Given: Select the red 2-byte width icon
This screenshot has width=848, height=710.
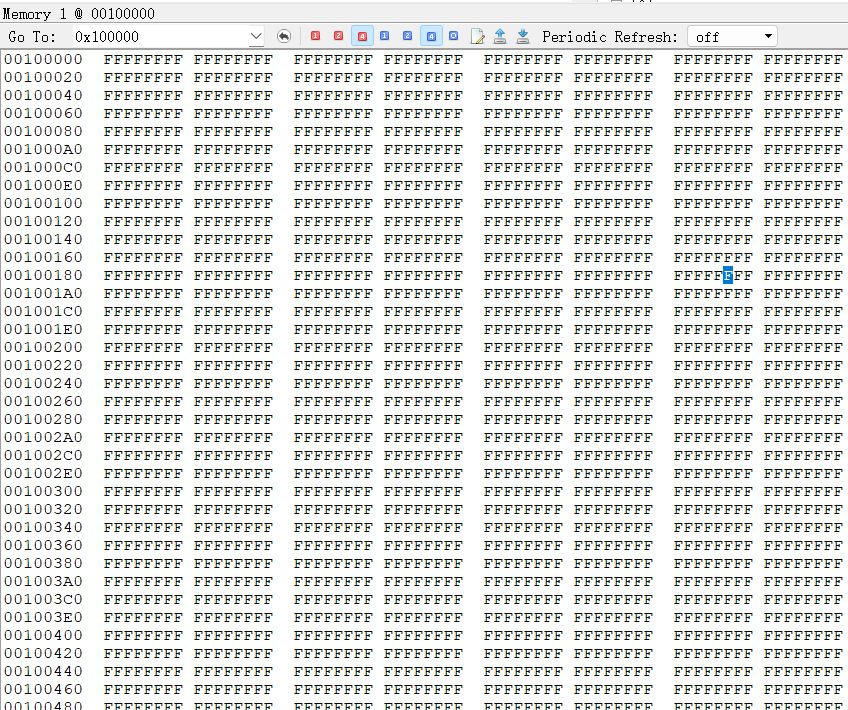Looking at the screenshot, I should click(x=338, y=36).
